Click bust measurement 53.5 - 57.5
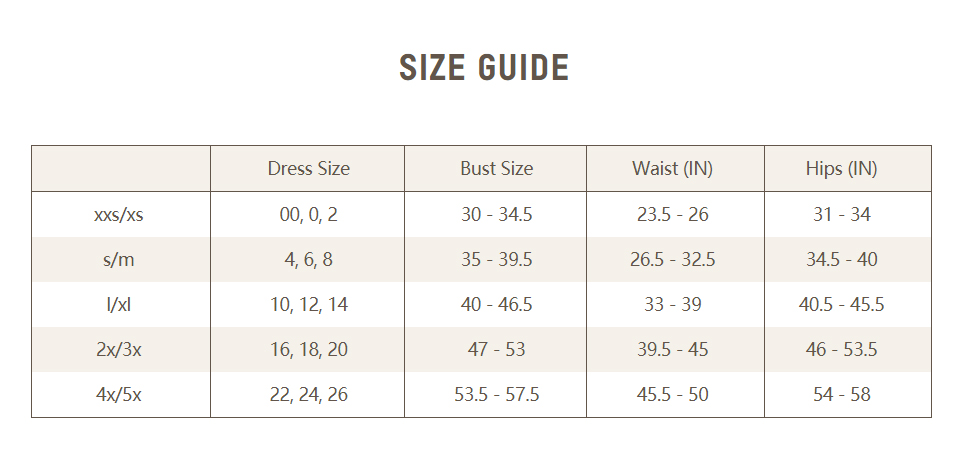Viewport: 959px width, 468px height. pos(496,395)
